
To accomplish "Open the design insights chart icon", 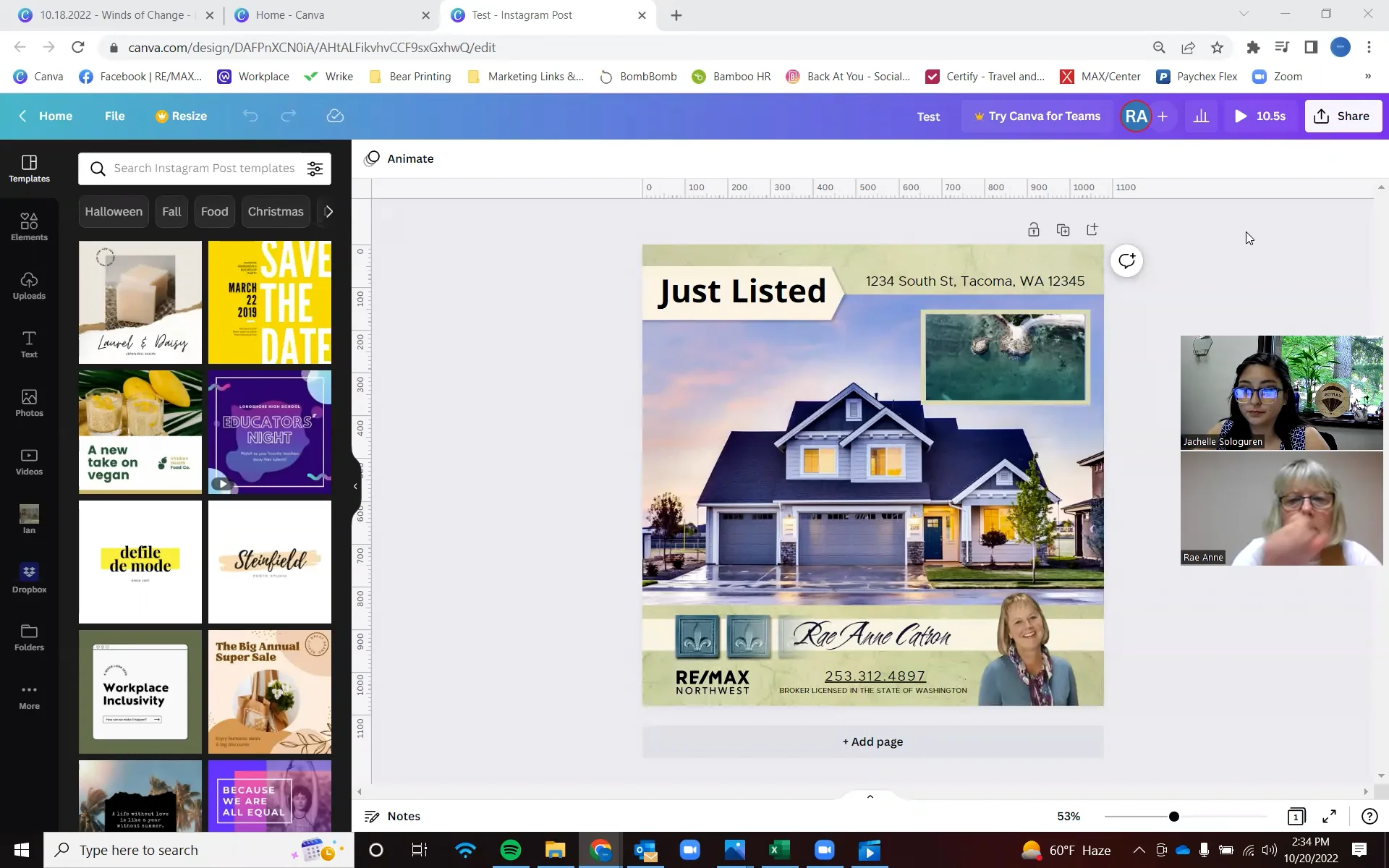I will (1201, 116).
